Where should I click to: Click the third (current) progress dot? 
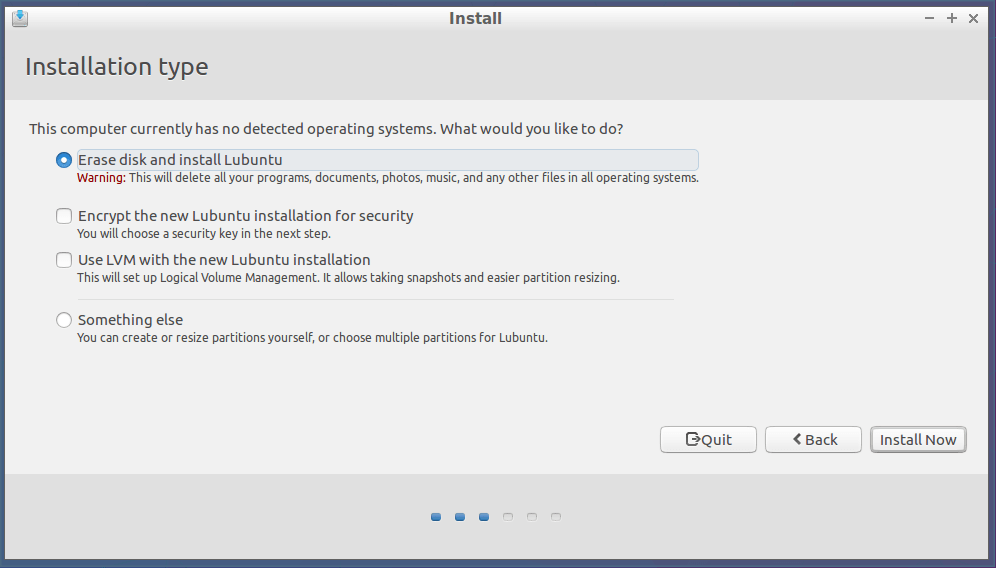click(484, 517)
